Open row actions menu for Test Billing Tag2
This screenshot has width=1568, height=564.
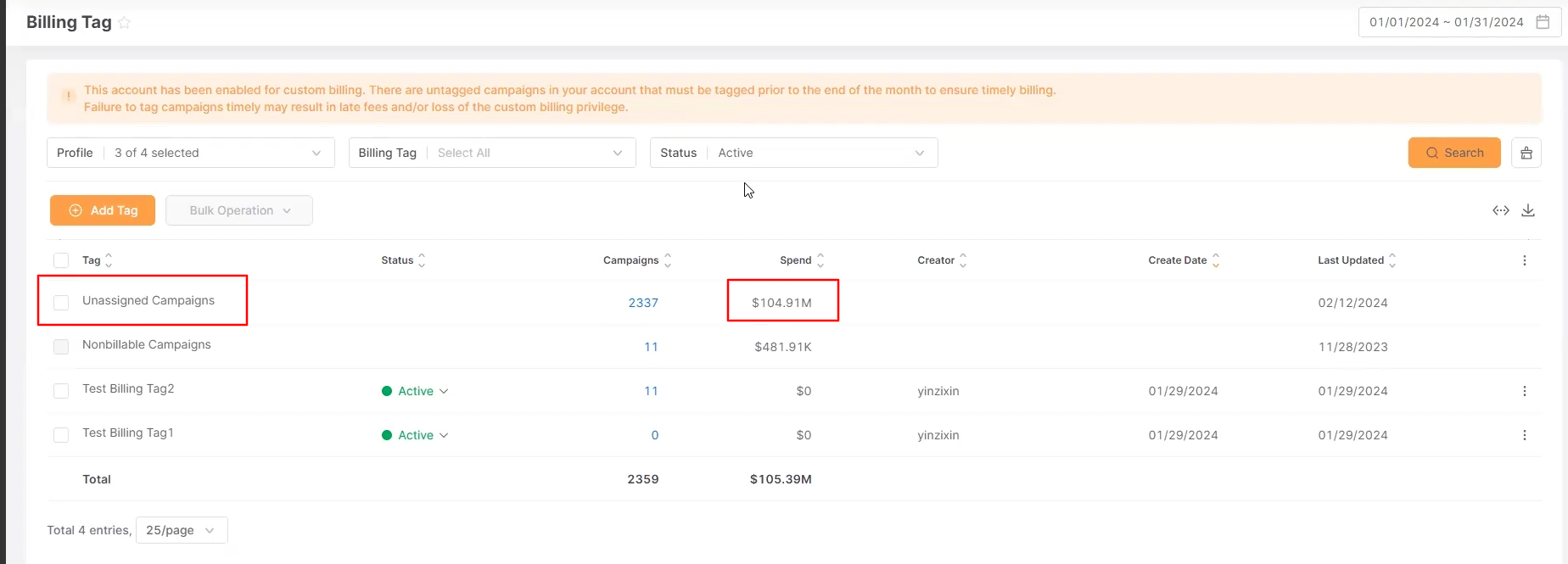point(1524,391)
